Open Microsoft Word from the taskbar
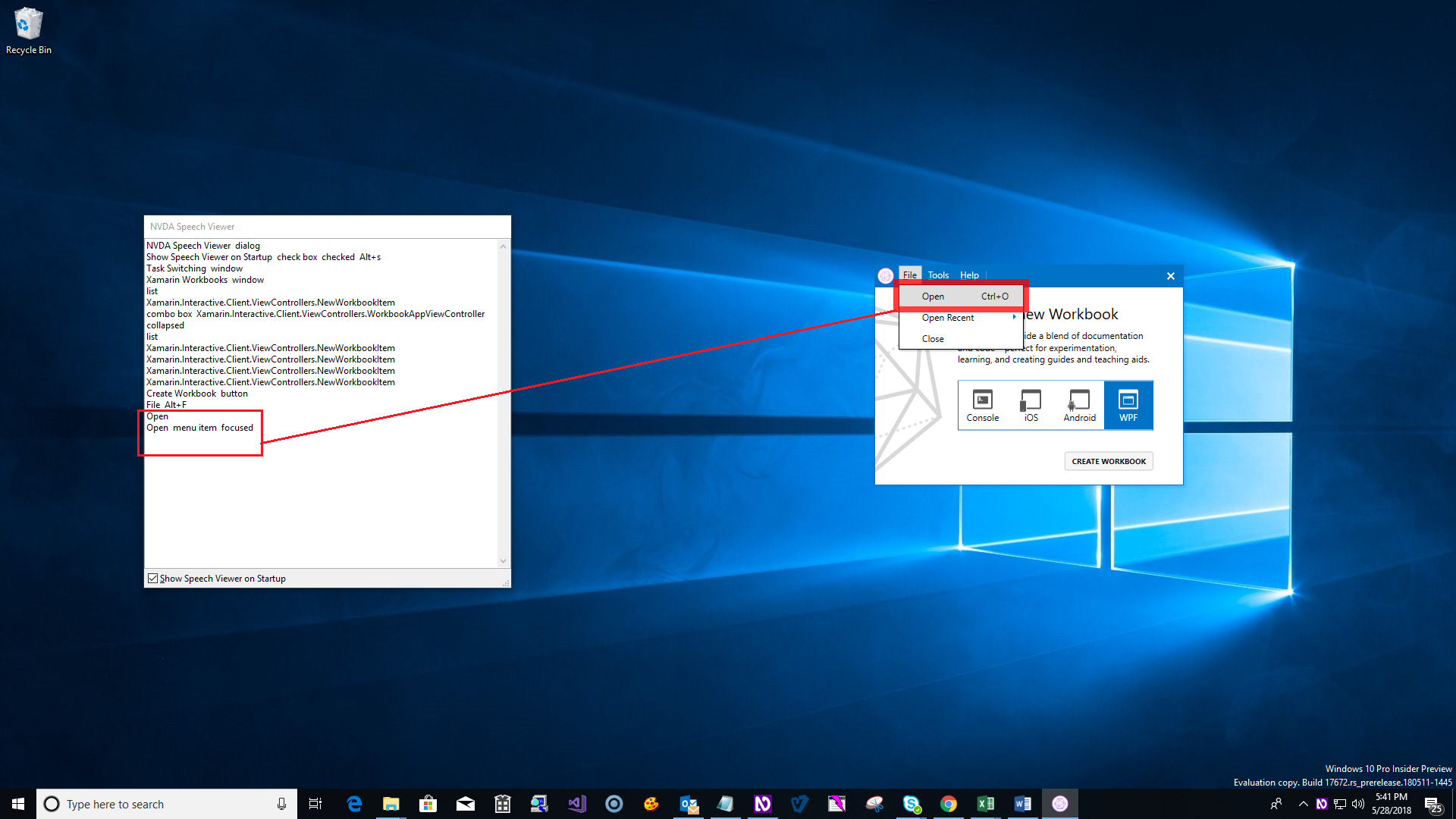Image resolution: width=1456 pixels, height=819 pixels. pyautogui.click(x=1023, y=803)
